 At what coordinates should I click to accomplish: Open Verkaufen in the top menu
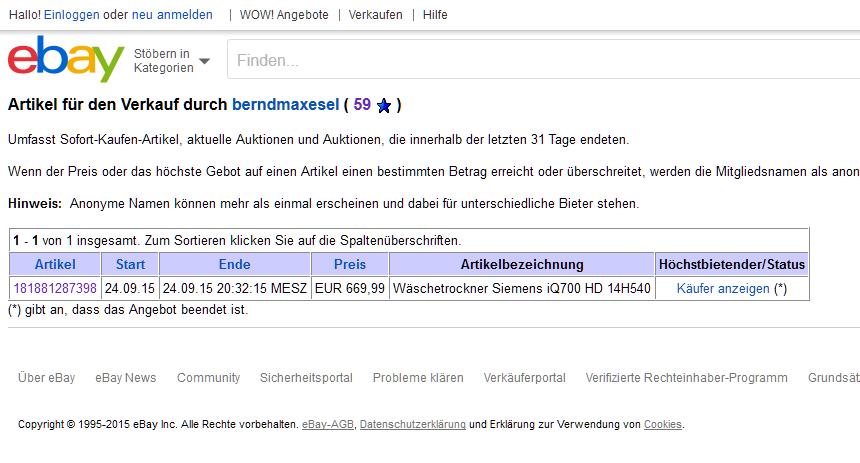(376, 15)
